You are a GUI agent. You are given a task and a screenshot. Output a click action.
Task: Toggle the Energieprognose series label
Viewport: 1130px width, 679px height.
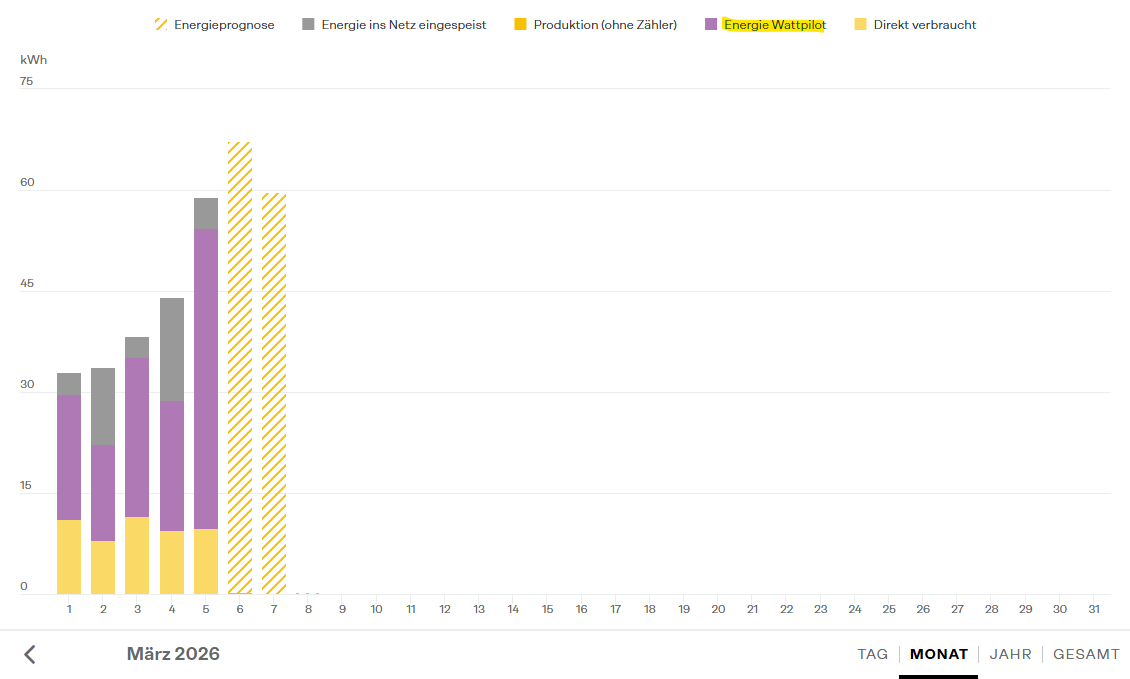tap(224, 24)
